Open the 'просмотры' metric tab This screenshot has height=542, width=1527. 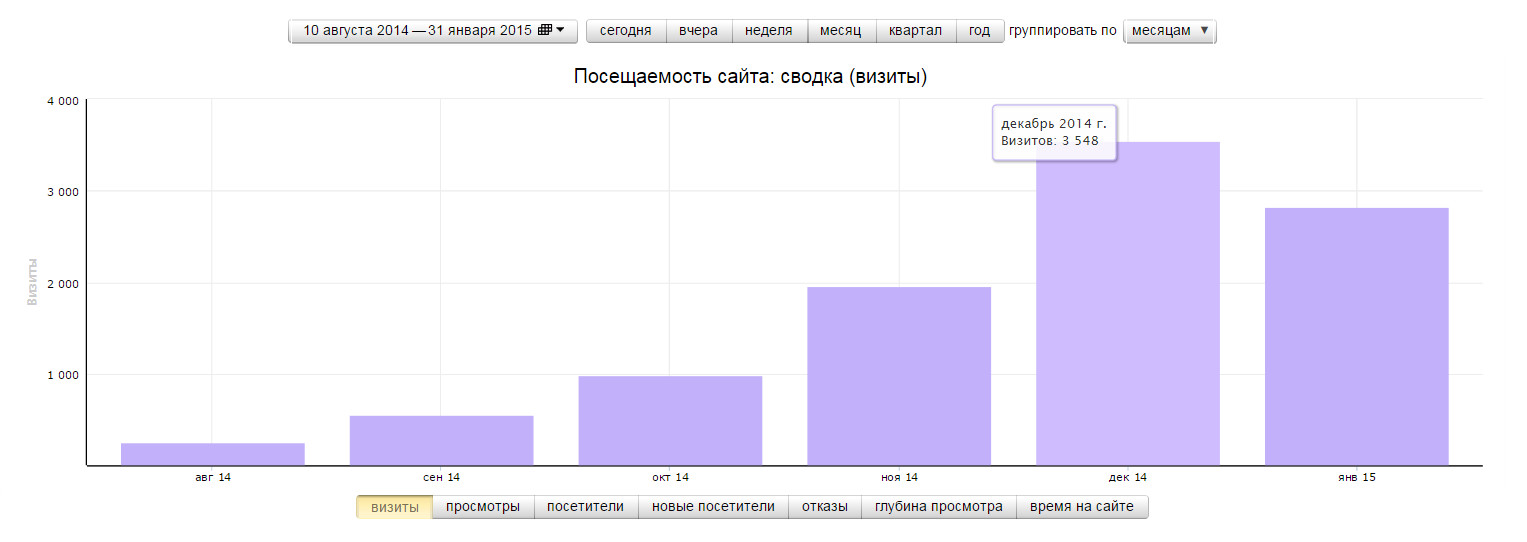[x=483, y=507]
